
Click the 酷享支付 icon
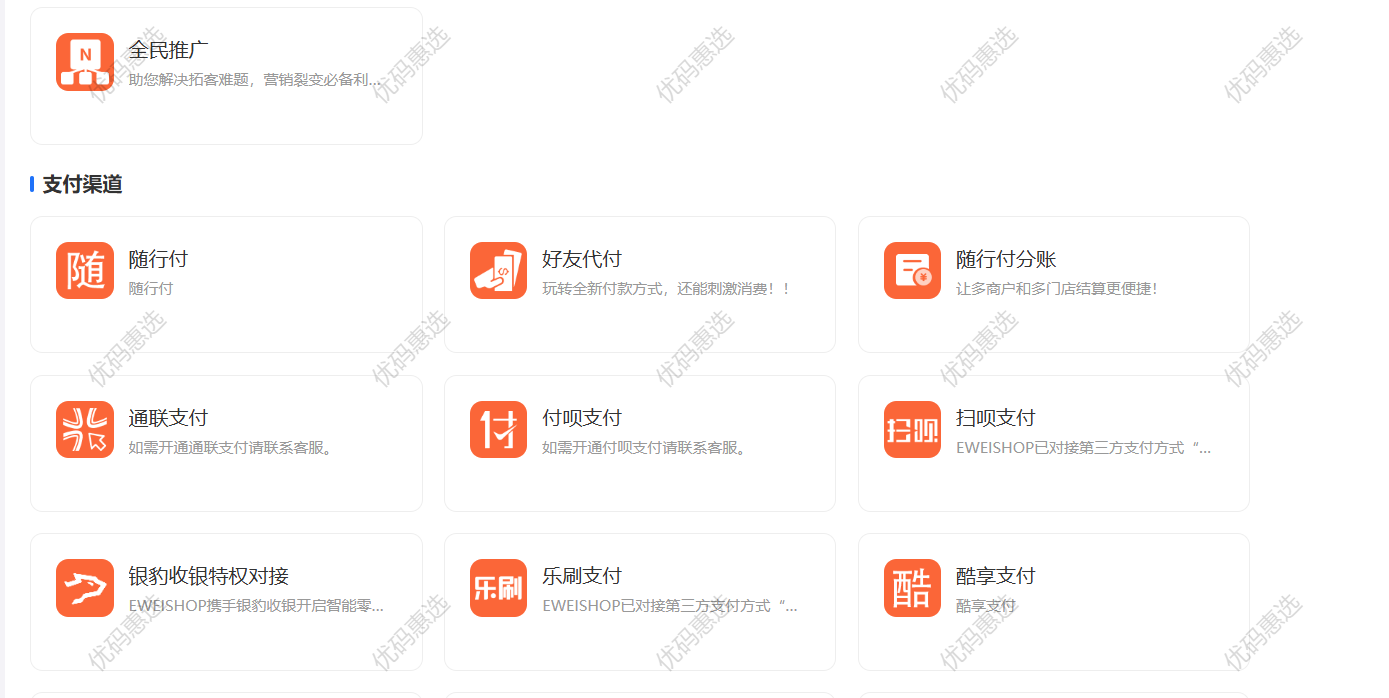(912, 588)
